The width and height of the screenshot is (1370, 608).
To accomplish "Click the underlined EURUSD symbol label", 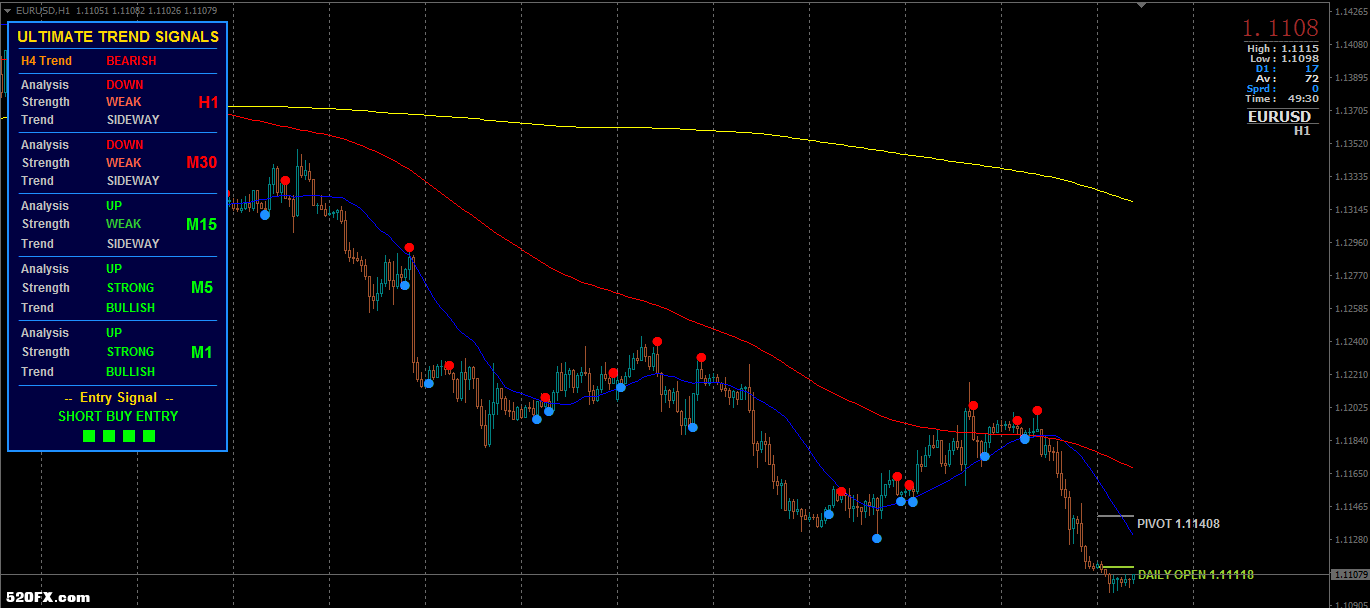I will click(x=1279, y=116).
